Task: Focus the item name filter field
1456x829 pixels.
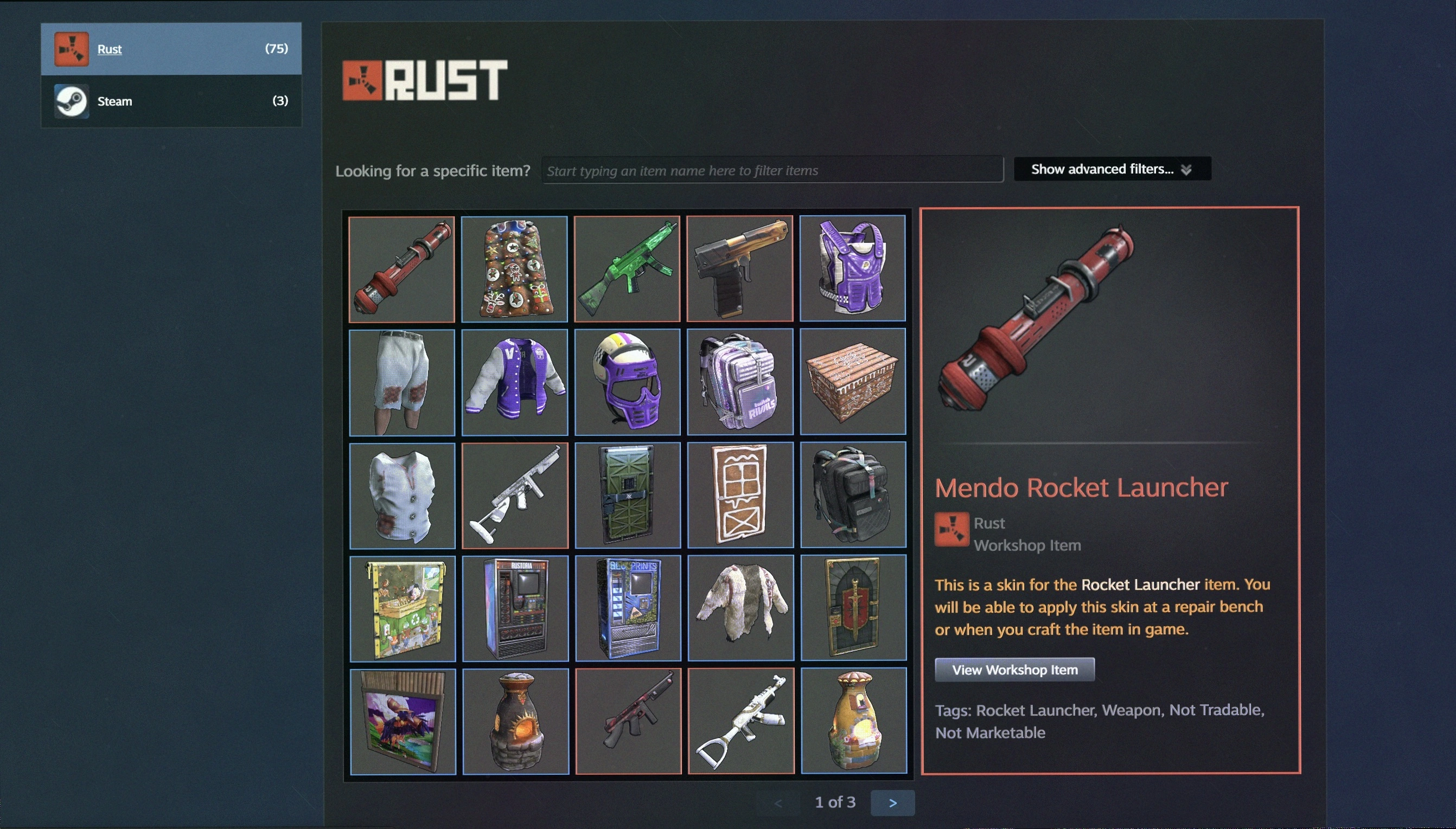Action: click(772, 170)
